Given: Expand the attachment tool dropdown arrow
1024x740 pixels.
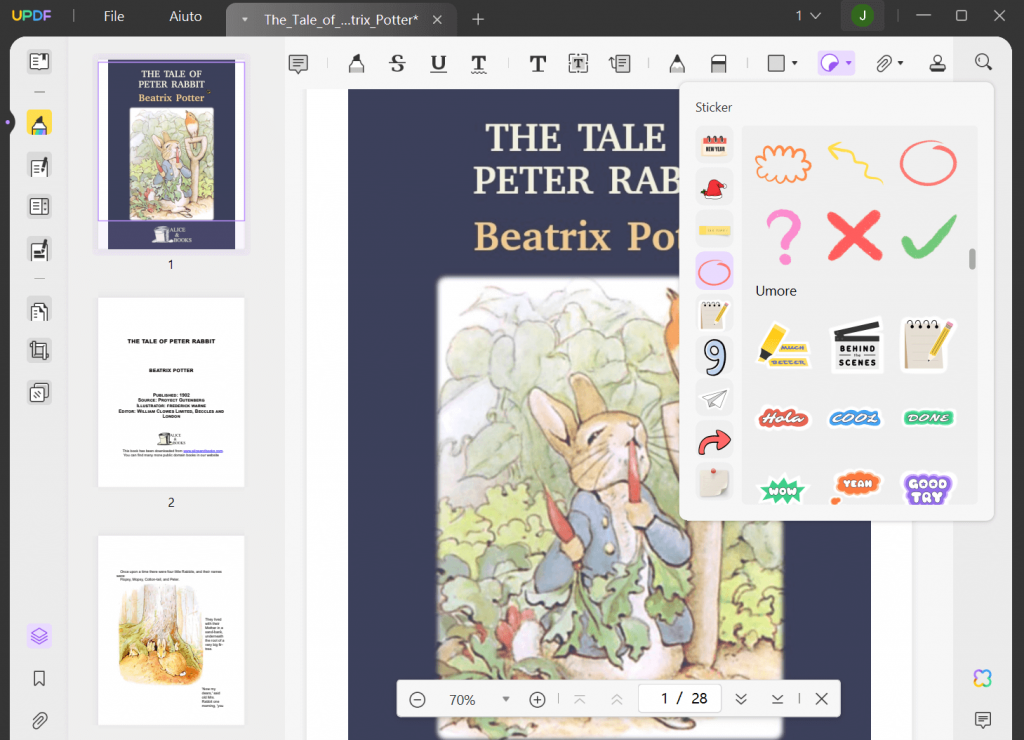Looking at the screenshot, I should [901, 63].
